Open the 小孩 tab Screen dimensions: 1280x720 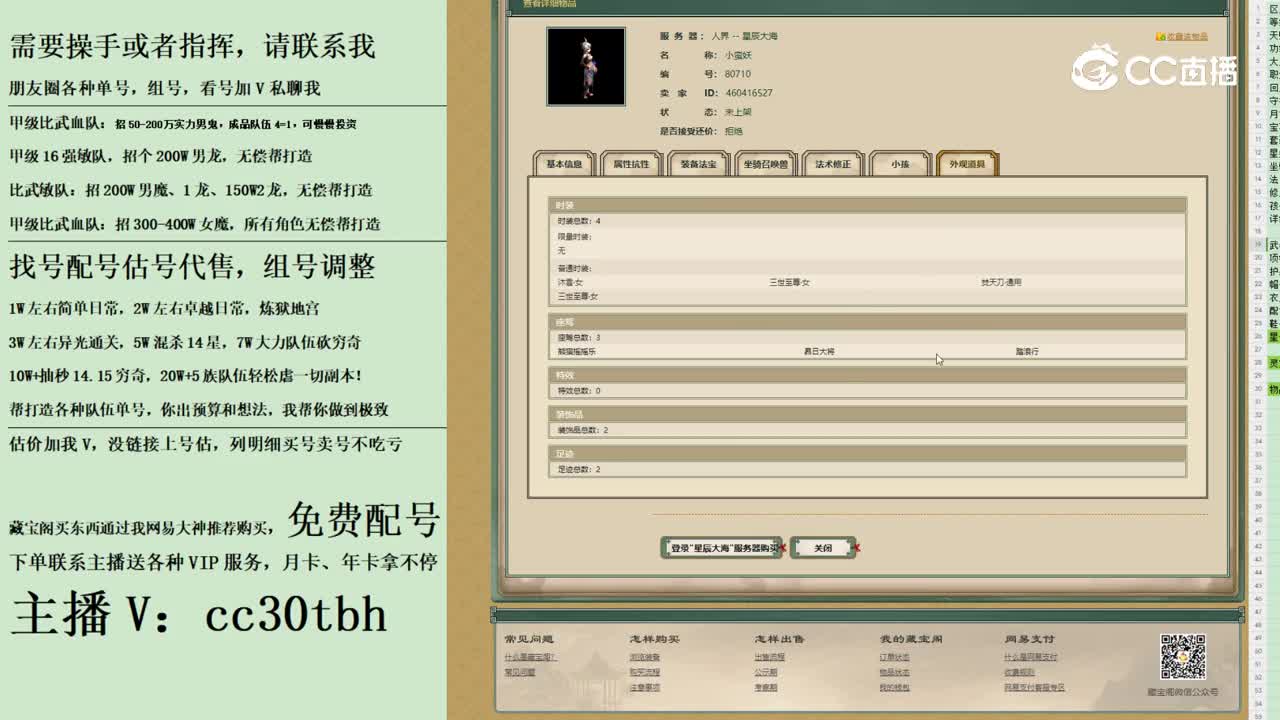click(900, 164)
